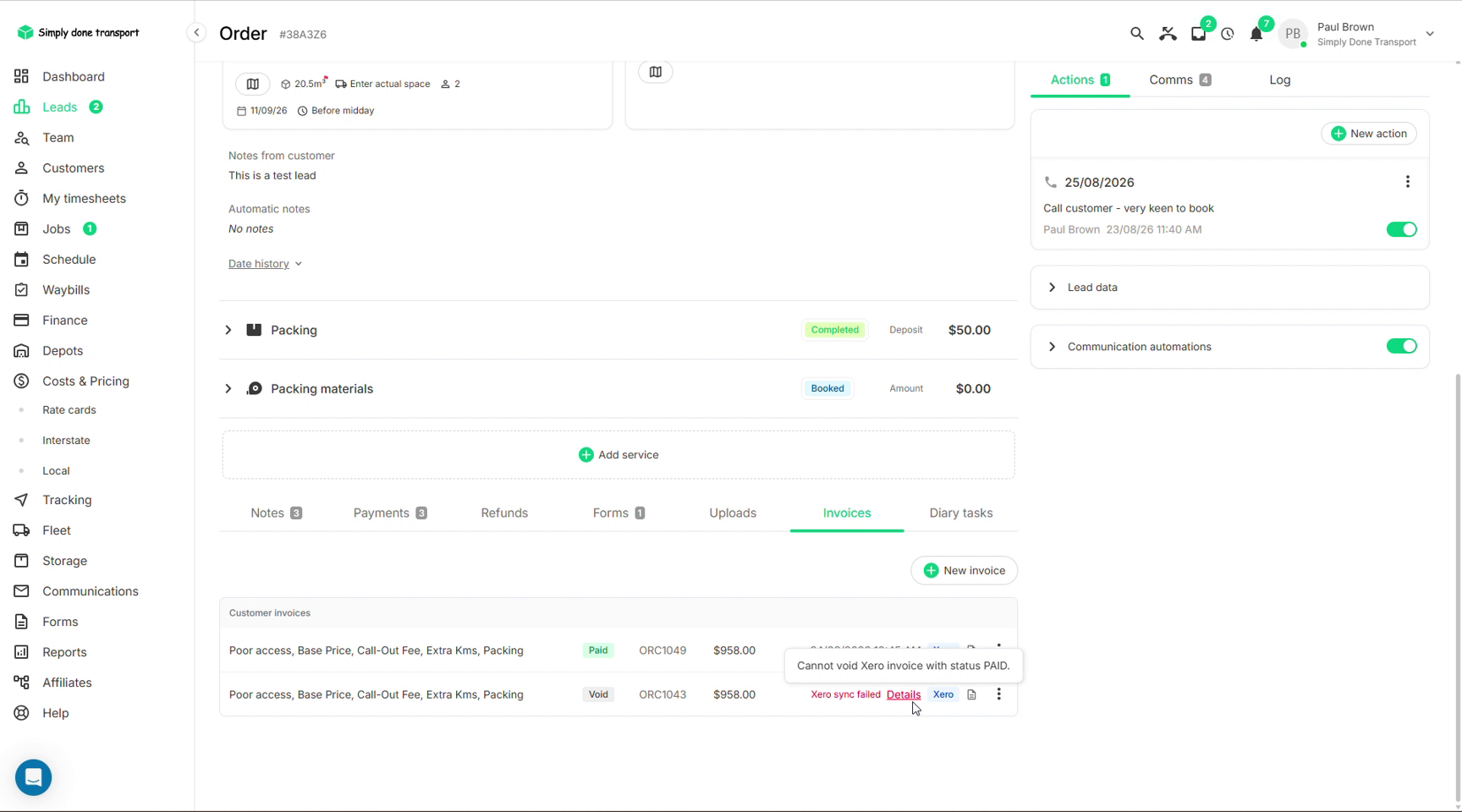The image size is (1462, 812).
Task: Open Rate cards under Costs & Pricing
Action: pyautogui.click(x=69, y=409)
